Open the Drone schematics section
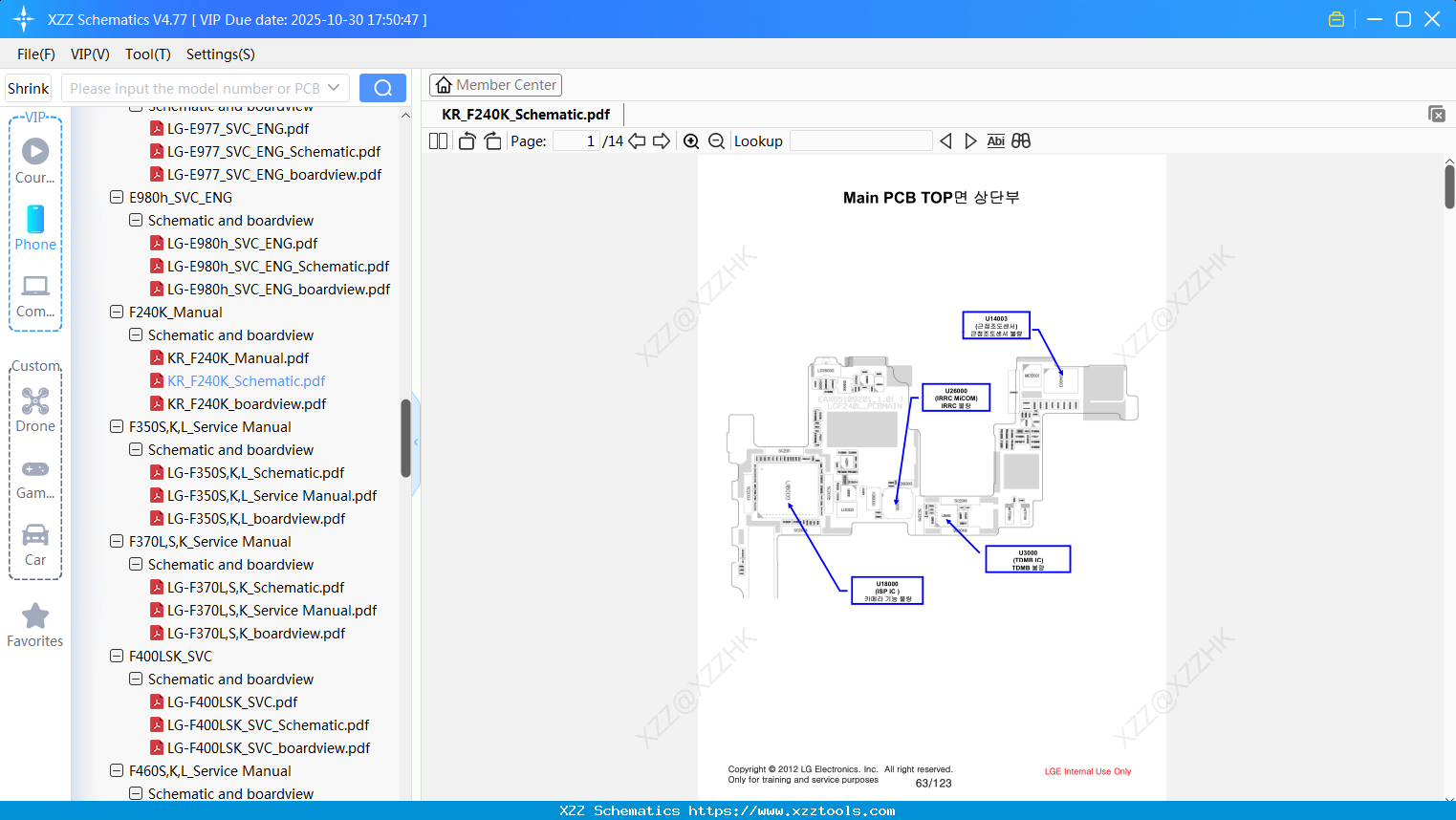Screen dimensions: 1456x820 click(x=35, y=409)
